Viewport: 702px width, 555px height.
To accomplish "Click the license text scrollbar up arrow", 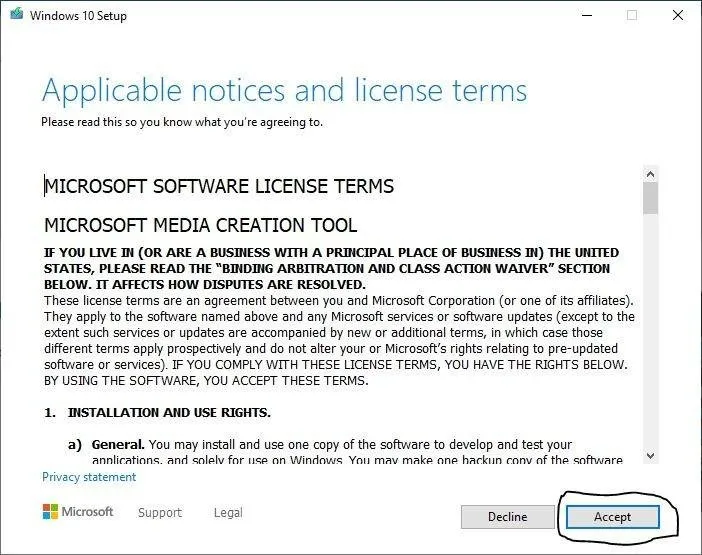I will (651, 174).
